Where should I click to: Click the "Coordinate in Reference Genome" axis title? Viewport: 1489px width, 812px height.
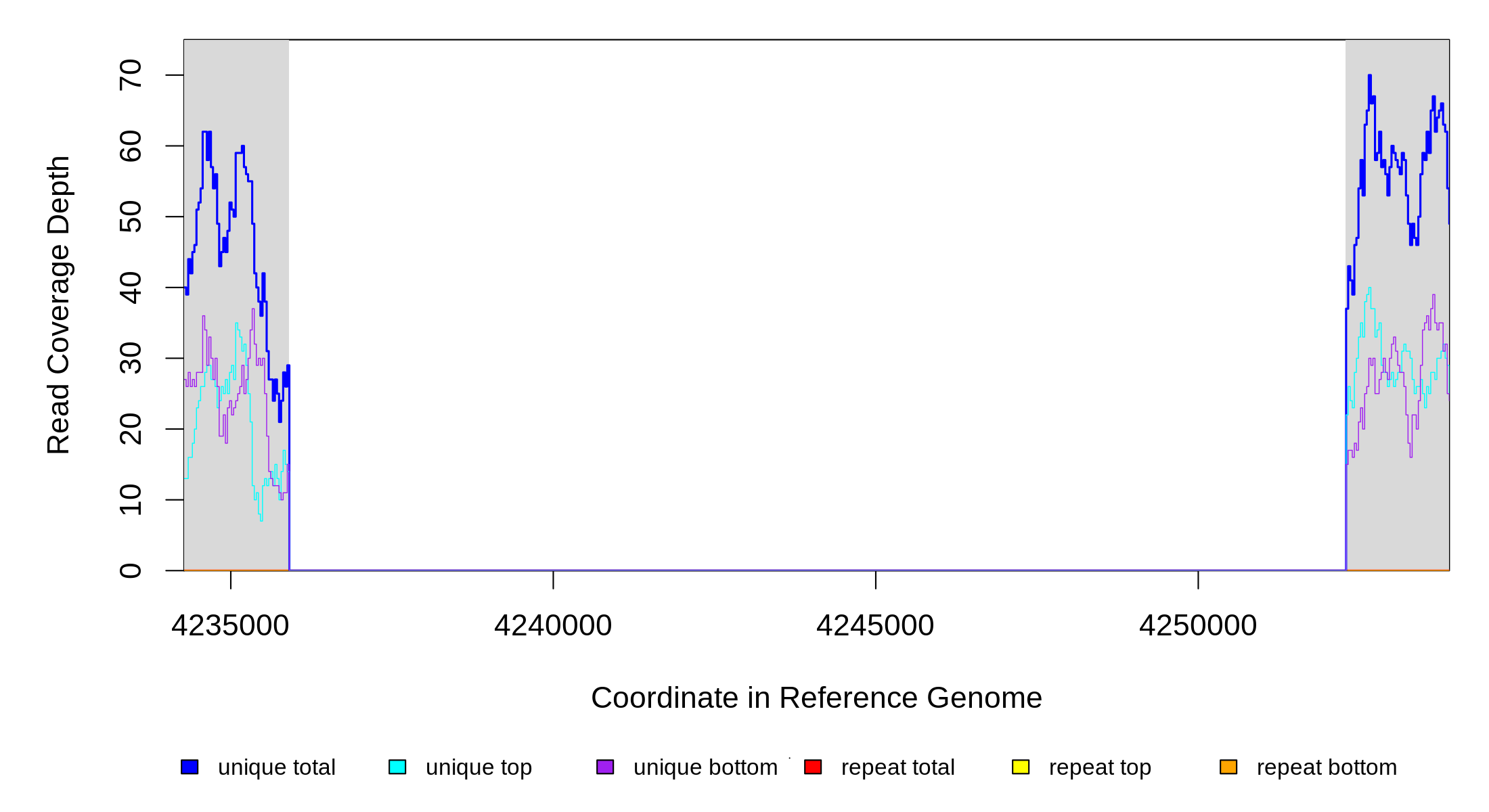816,698
